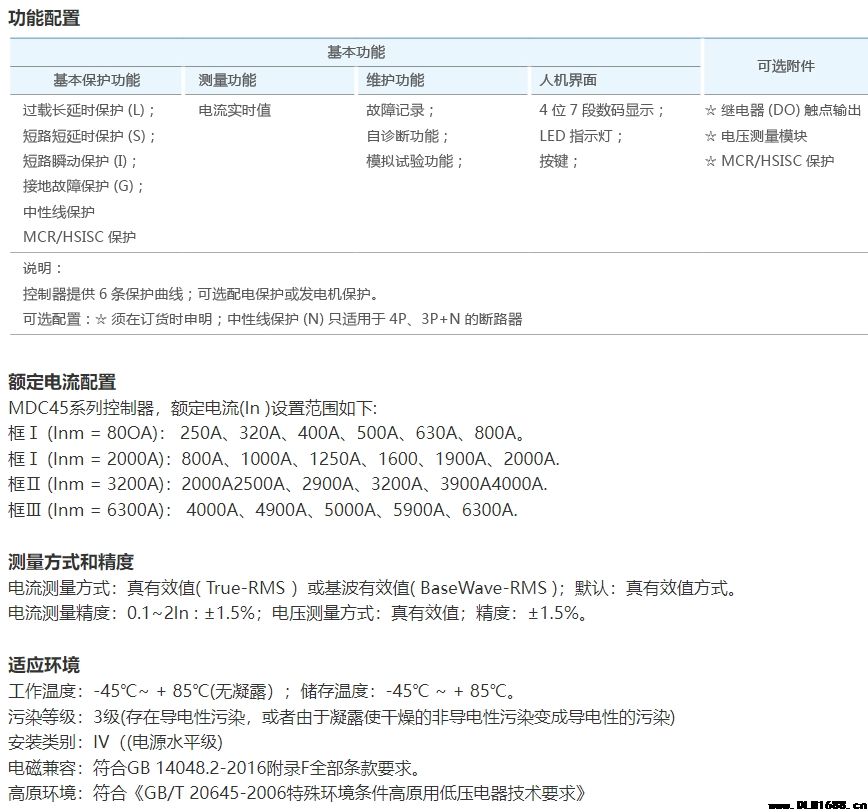Image resolution: width=868 pixels, height=812 pixels.
Task: Click the 4 位 7 段数码显示 entry
Action: click(602, 111)
